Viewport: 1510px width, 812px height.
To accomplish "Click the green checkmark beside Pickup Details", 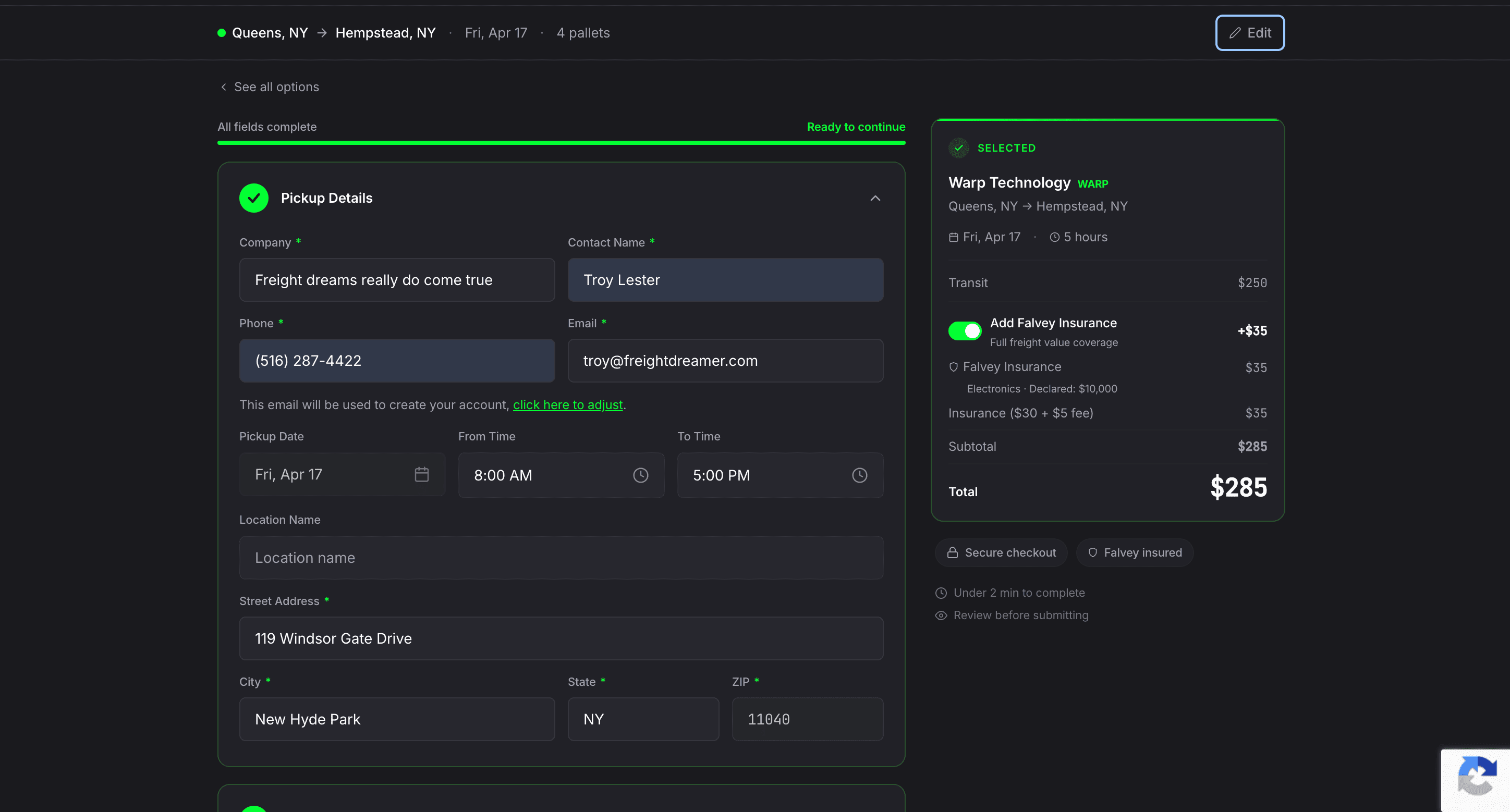I will click(254, 198).
